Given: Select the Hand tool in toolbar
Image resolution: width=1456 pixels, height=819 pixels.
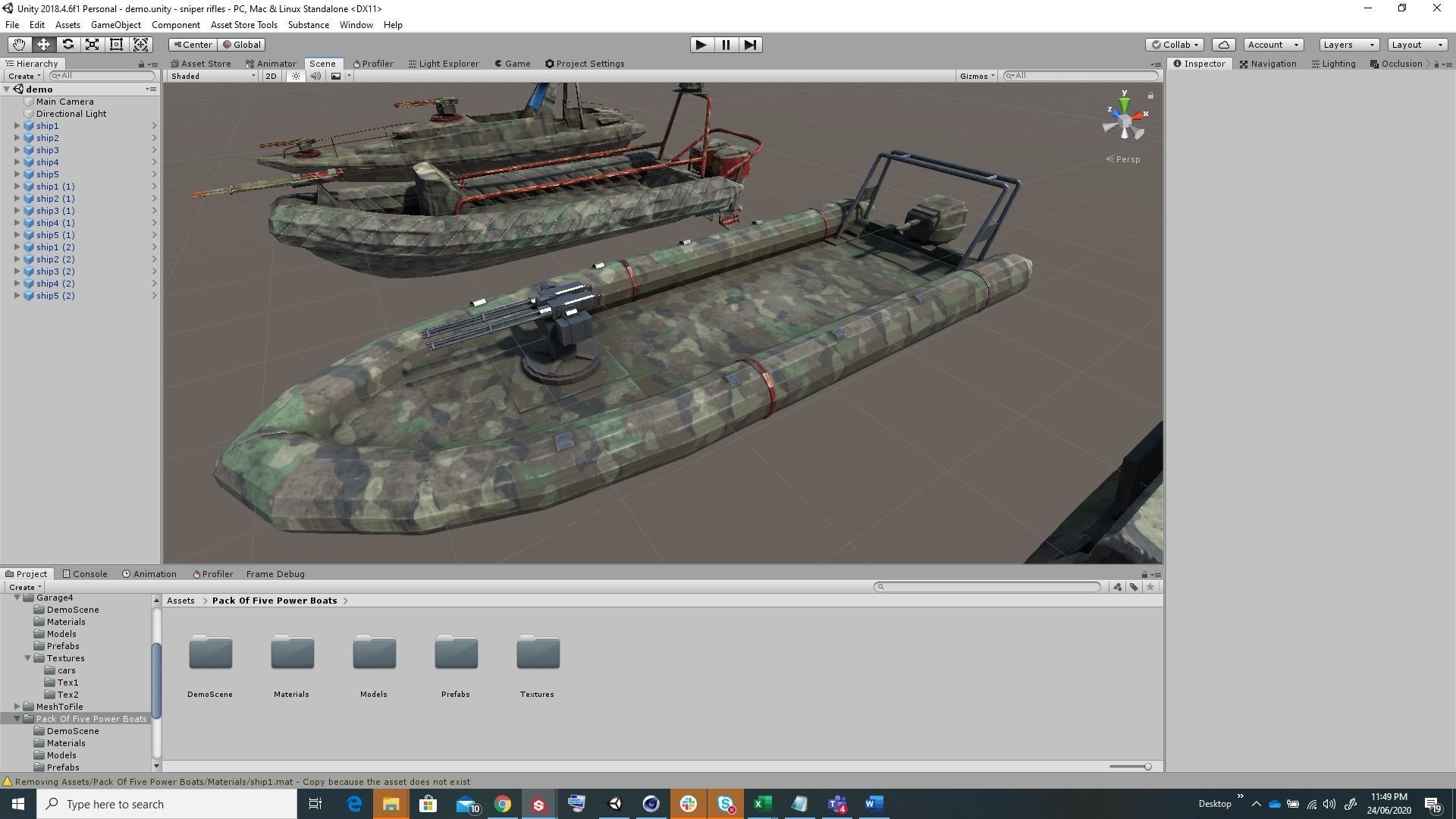Looking at the screenshot, I should click(19, 45).
